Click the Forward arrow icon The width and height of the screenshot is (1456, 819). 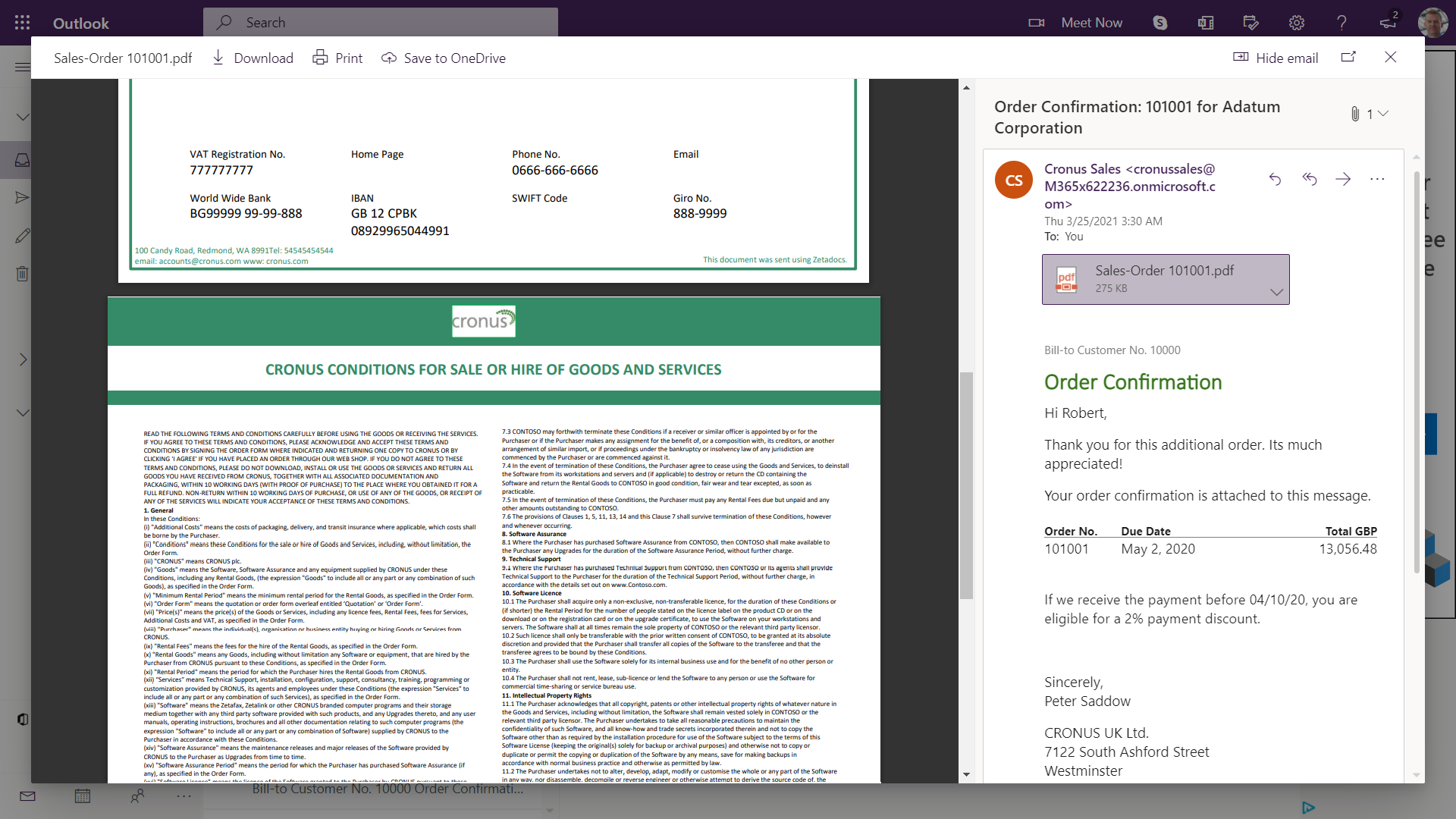click(x=1343, y=179)
